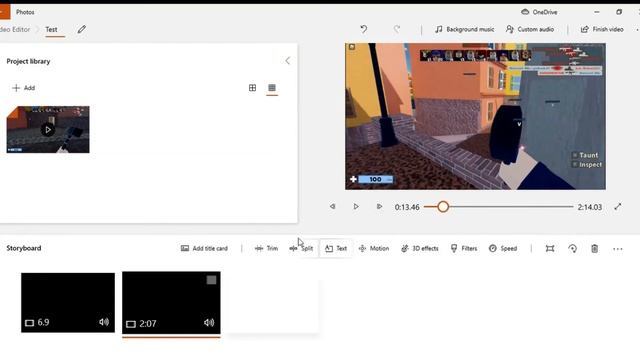Undo the last edit
Image resolution: width=640 pixels, height=360 pixels.
pos(364,29)
